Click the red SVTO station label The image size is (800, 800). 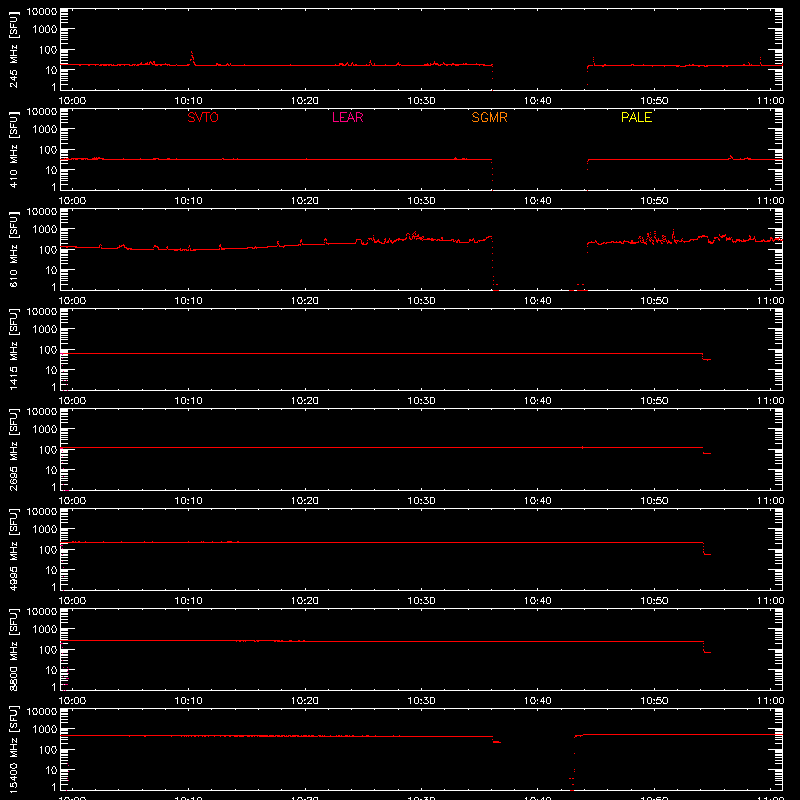203,117
